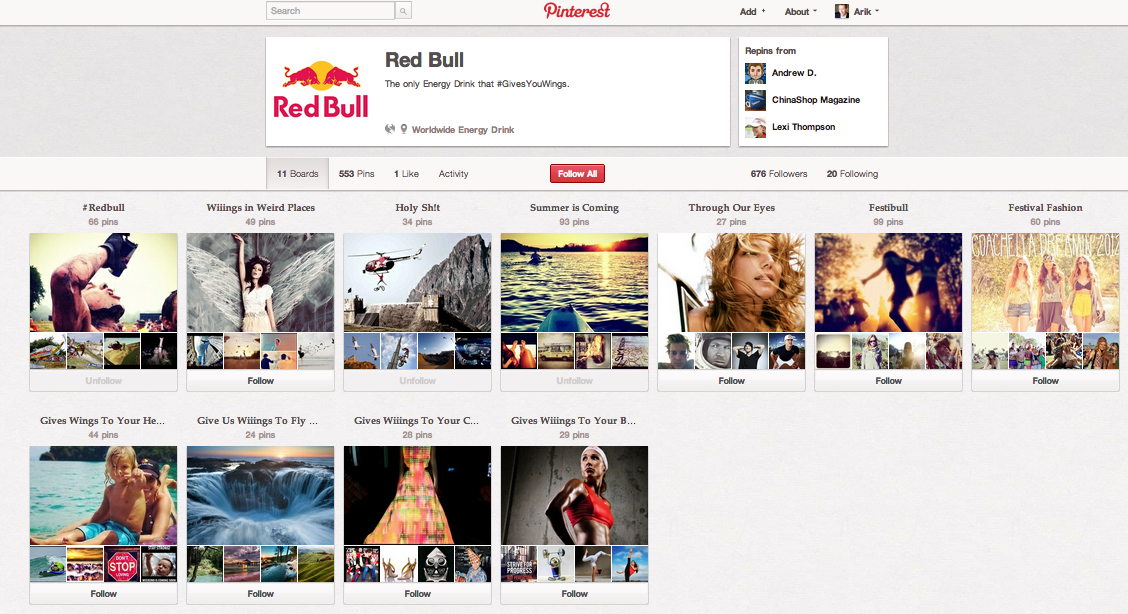The image size is (1128, 614).
Task: Open the Activity tab
Action: pyautogui.click(x=453, y=173)
